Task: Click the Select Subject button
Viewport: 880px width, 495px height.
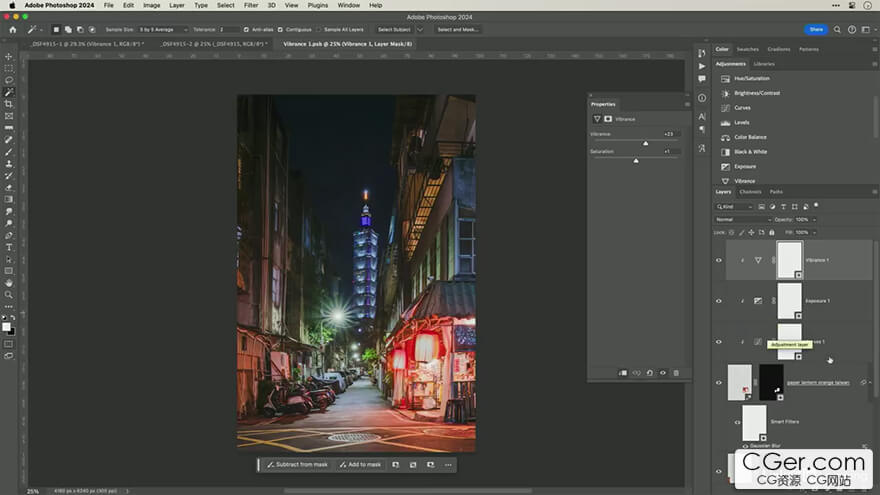Action: (394, 30)
